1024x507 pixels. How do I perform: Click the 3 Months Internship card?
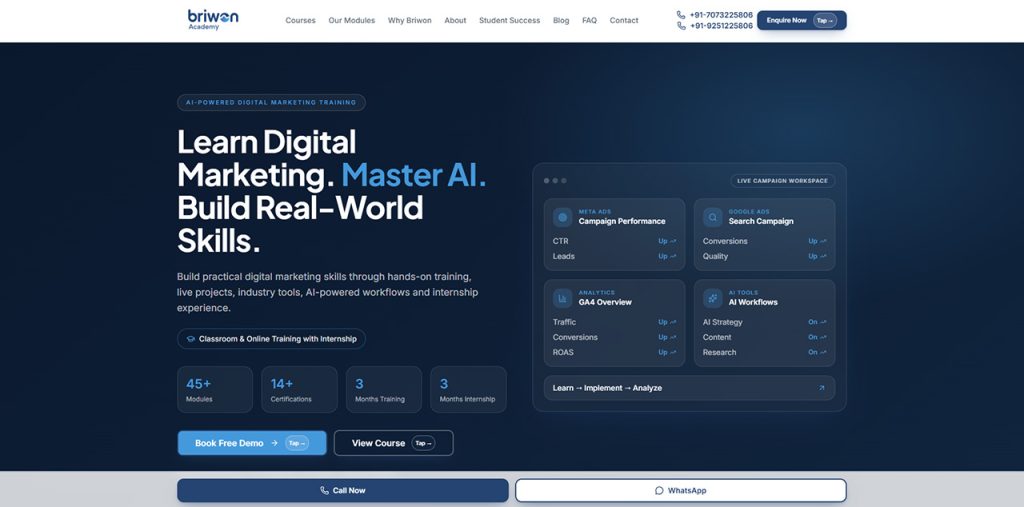(x=468, y=389)
